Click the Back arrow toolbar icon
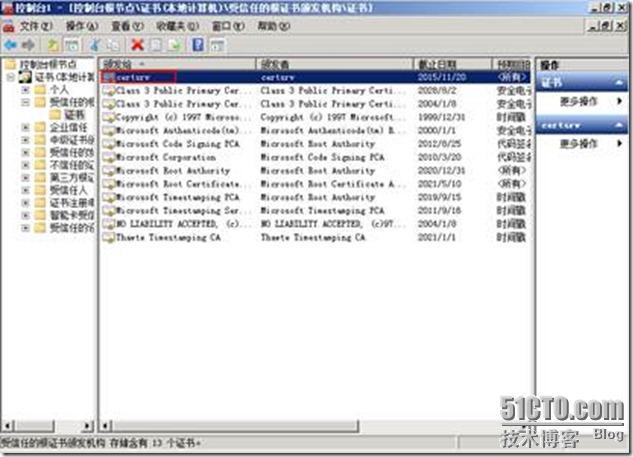Viewport: 633px width, 457px height. pyautogui.click(x=10, y=45)
